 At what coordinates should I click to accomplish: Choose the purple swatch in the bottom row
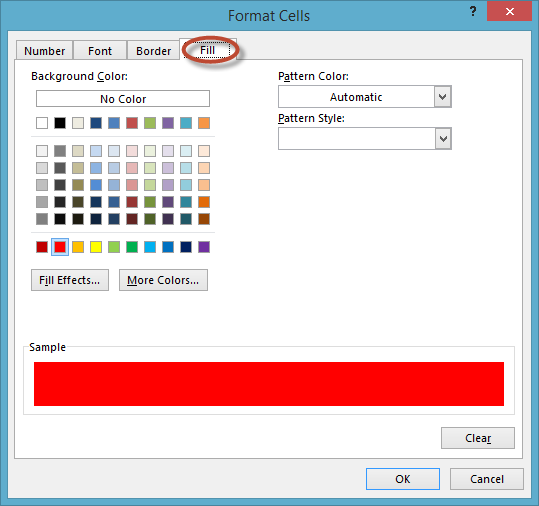pos(204,247)
